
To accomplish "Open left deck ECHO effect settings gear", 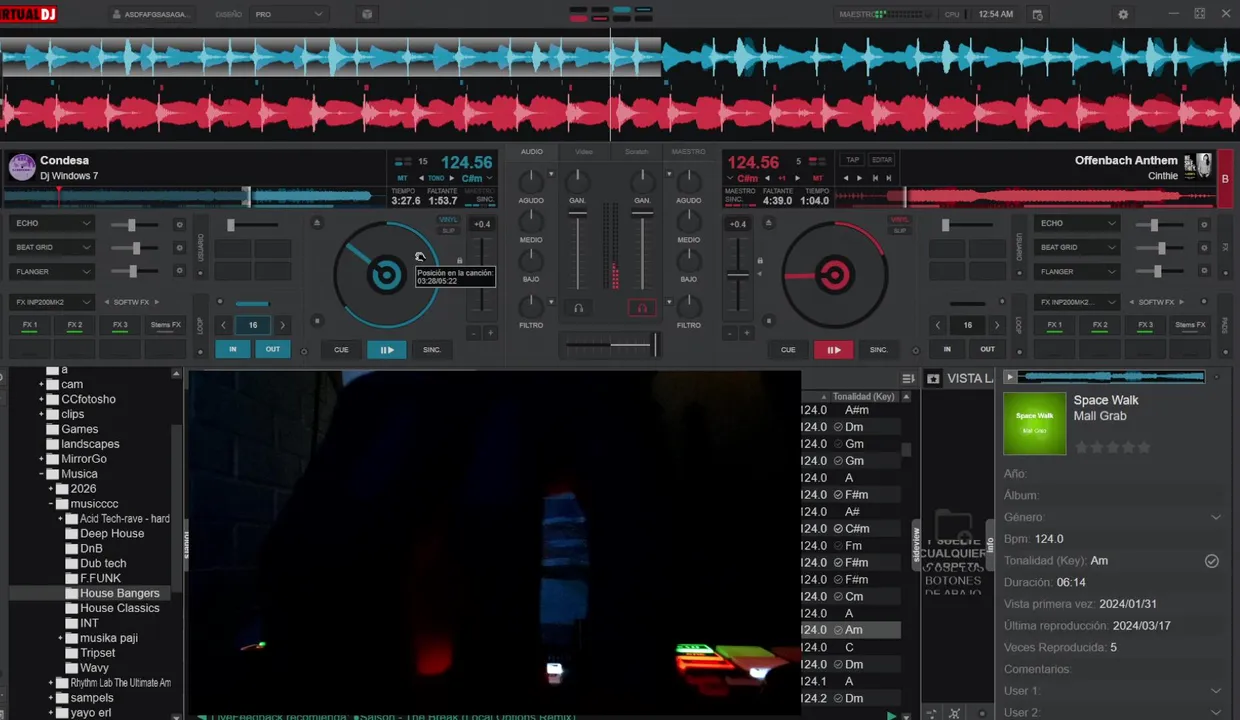I will click(x=180, y=224).
